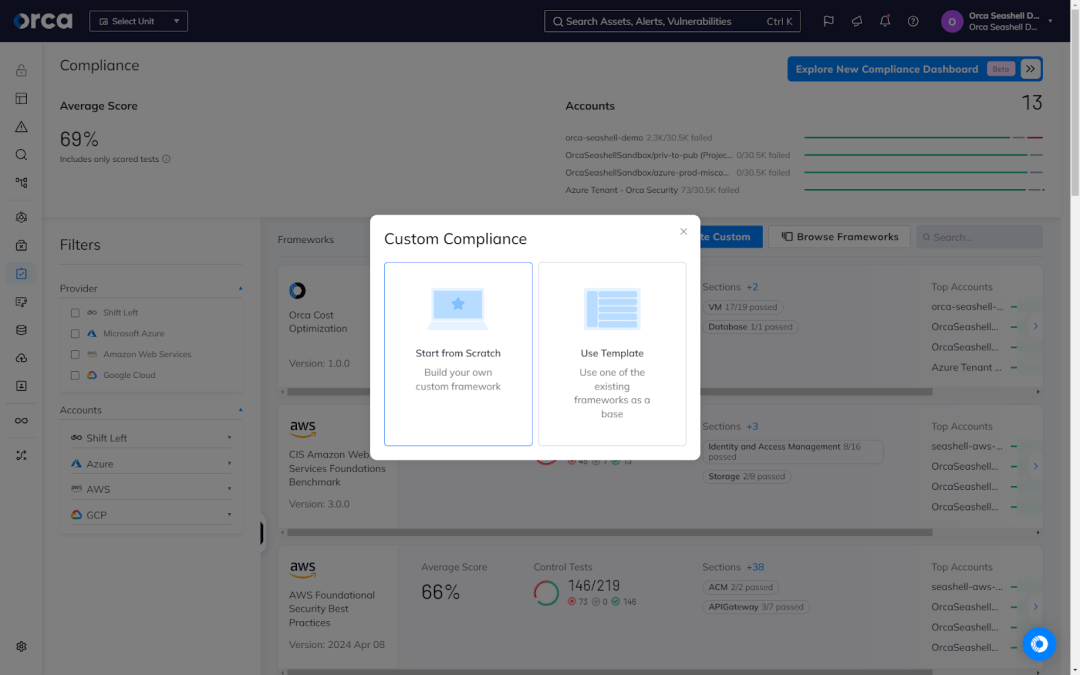Image resolution: width=1080 pixels, height=675 pixels.
Task: Click the flag icon in top bar
Action: click(829, 21)
